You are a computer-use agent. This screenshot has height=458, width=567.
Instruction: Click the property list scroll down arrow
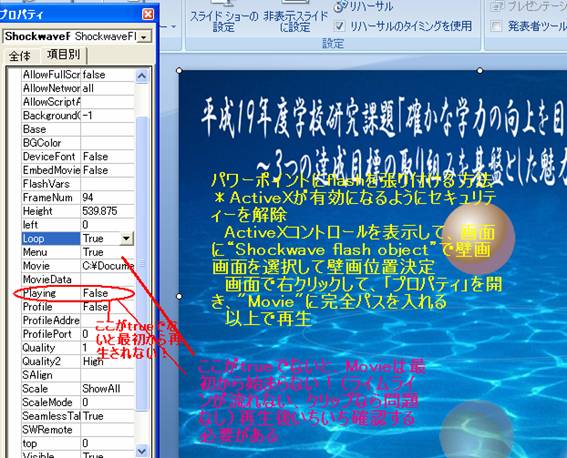[x=142, y=451]
